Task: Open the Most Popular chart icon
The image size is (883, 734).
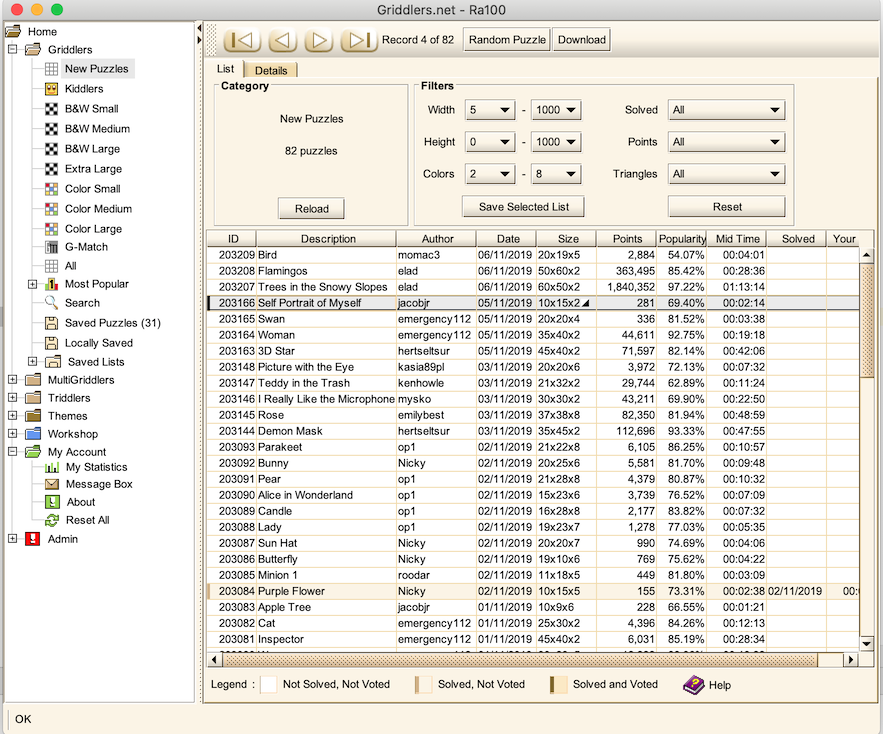Action: coord(51,284)
